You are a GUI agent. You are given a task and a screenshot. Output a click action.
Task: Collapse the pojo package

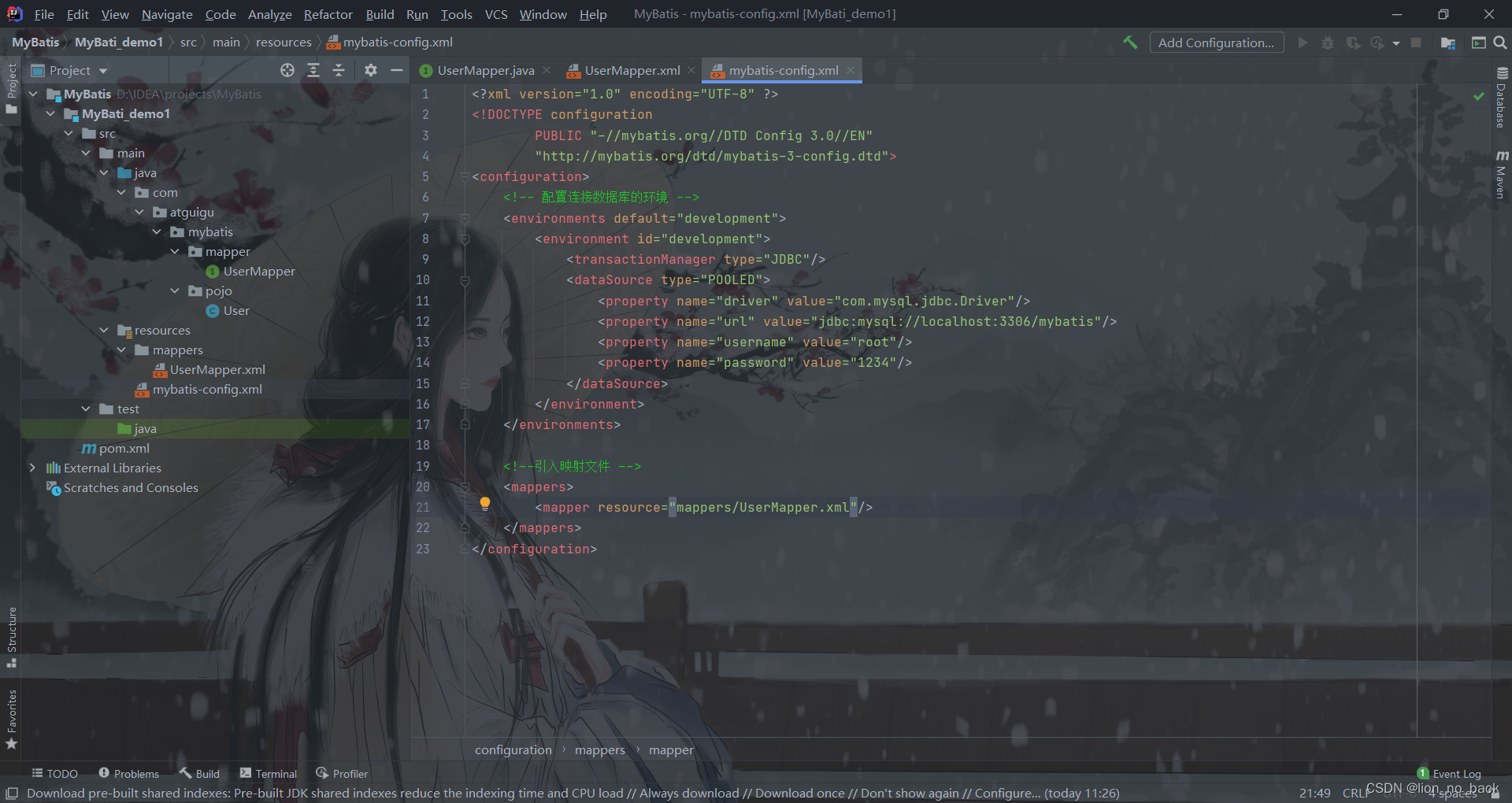pyautogui.click(x=175, y=290)
